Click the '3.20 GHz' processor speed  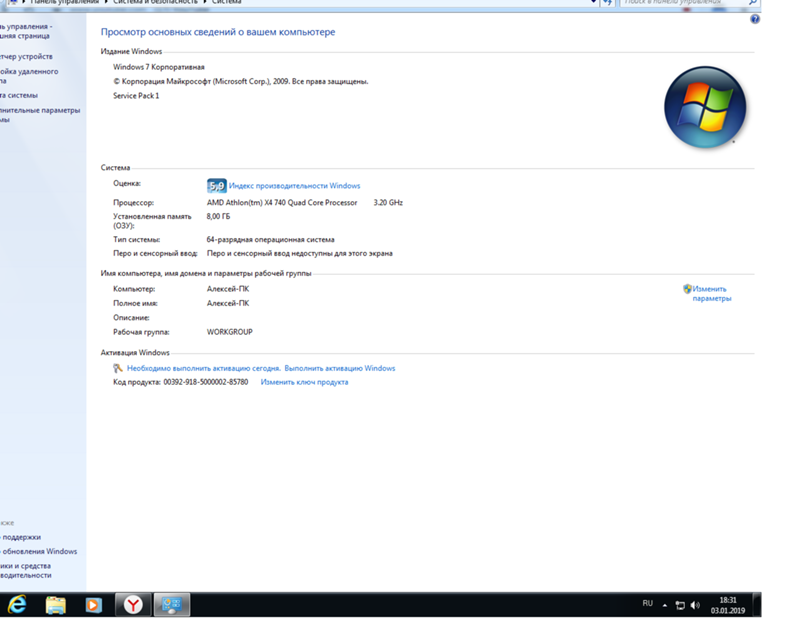(x=388, y=203)
